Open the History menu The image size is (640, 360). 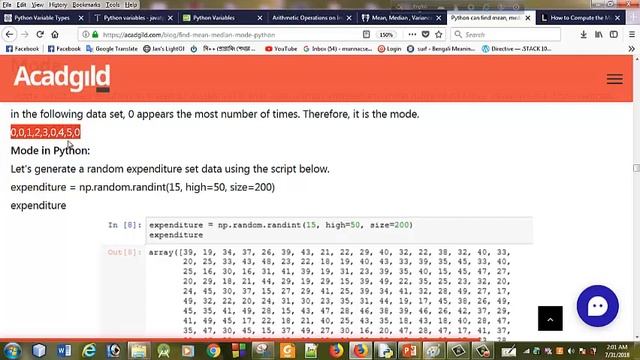(x=58, y=5)
